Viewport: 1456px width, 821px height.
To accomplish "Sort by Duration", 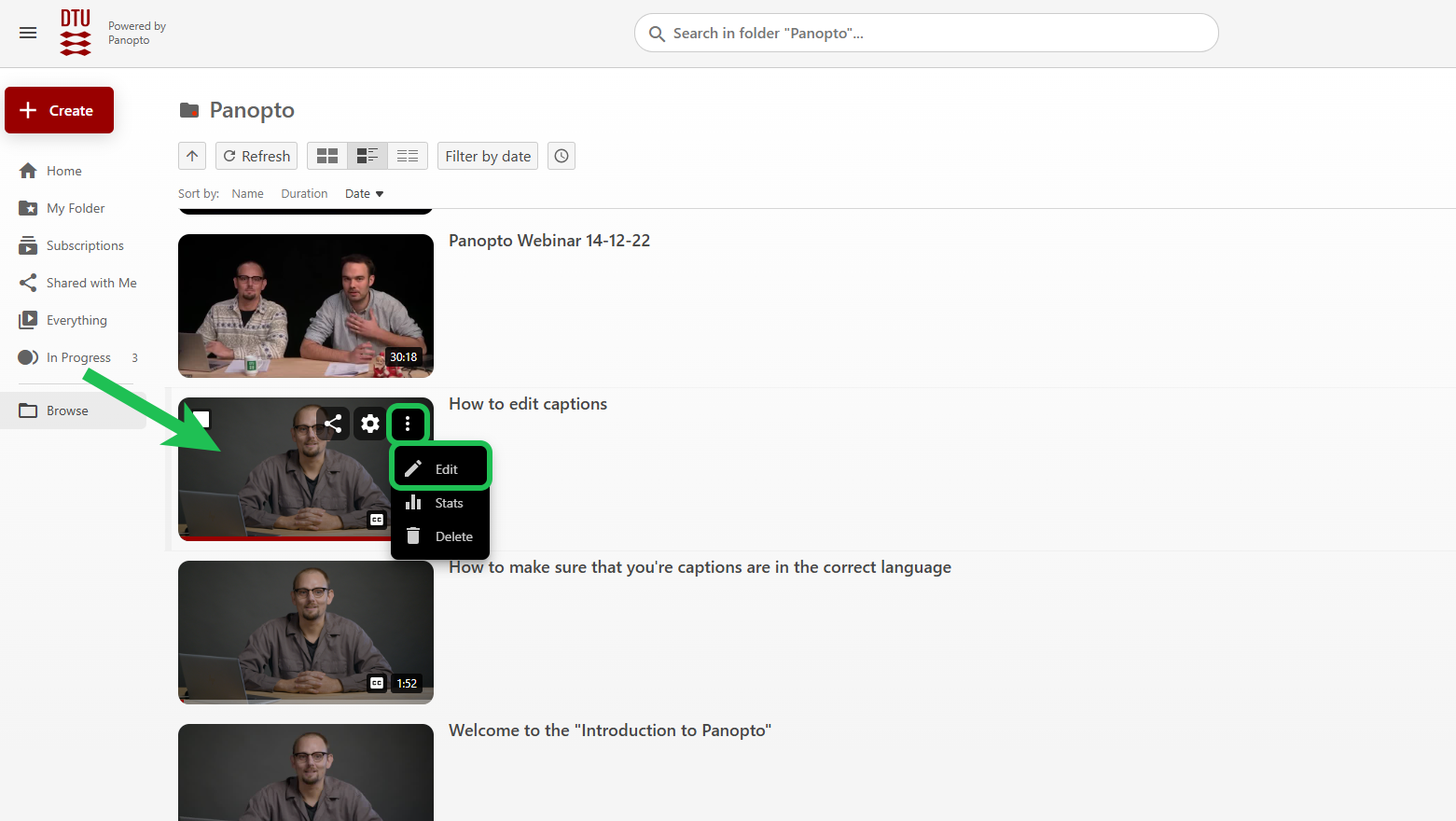I will tap(304, 194).
